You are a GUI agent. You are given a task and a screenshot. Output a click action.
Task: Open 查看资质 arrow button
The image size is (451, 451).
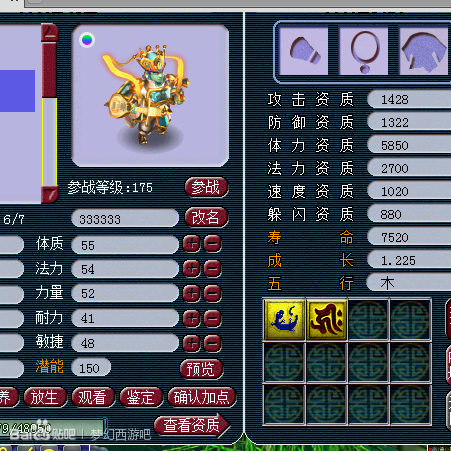(192, 425)
